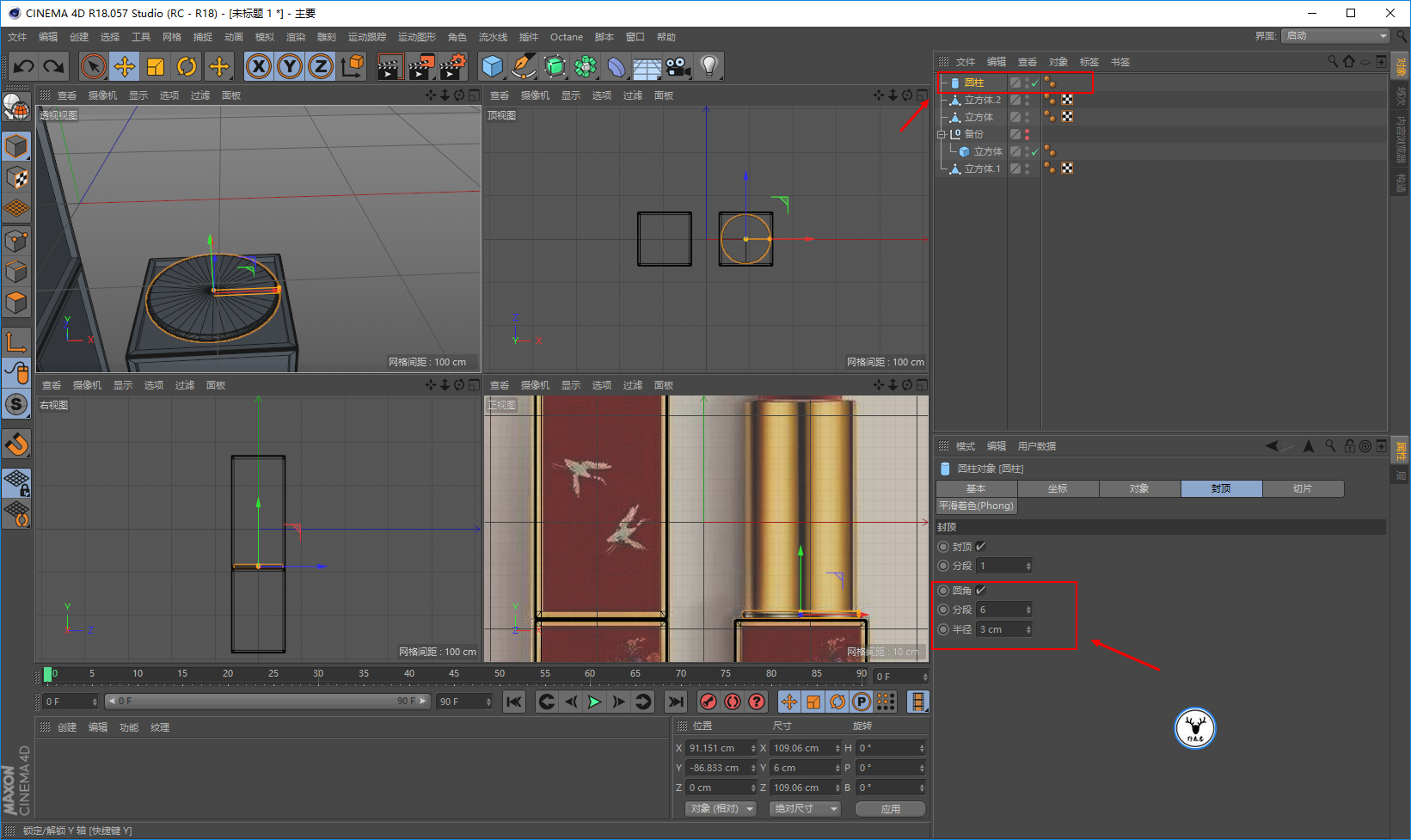
Task: Collapse the 备份 group in object tree
Action: 942,134
